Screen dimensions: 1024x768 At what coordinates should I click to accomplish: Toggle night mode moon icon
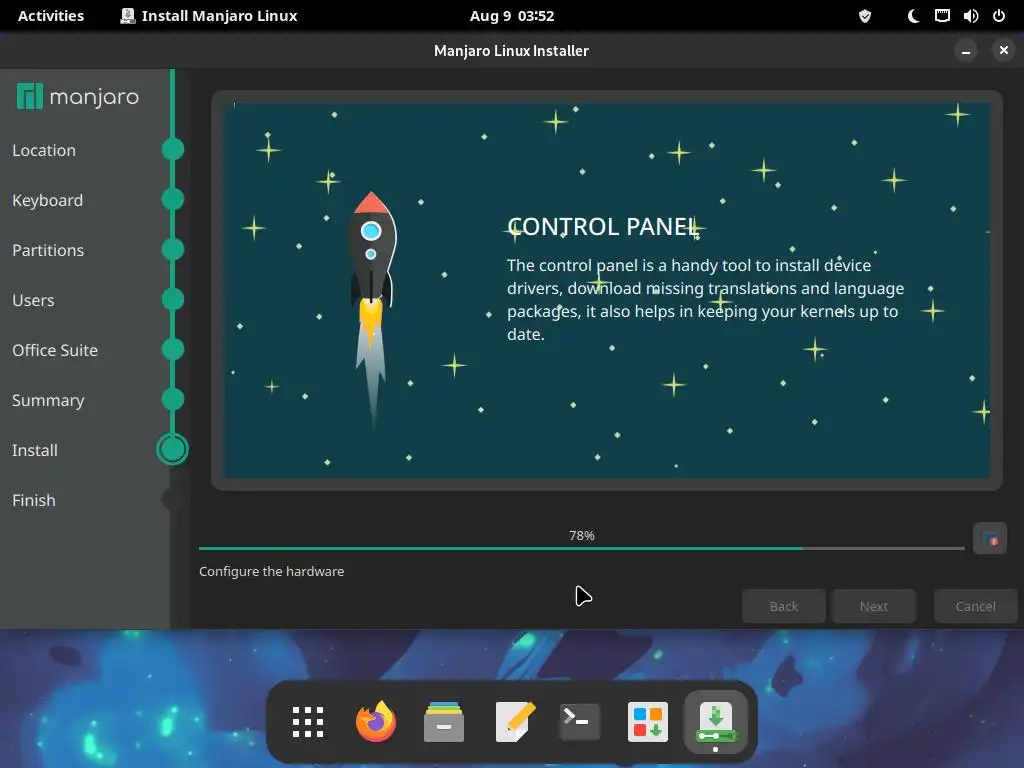coord(913,16)
